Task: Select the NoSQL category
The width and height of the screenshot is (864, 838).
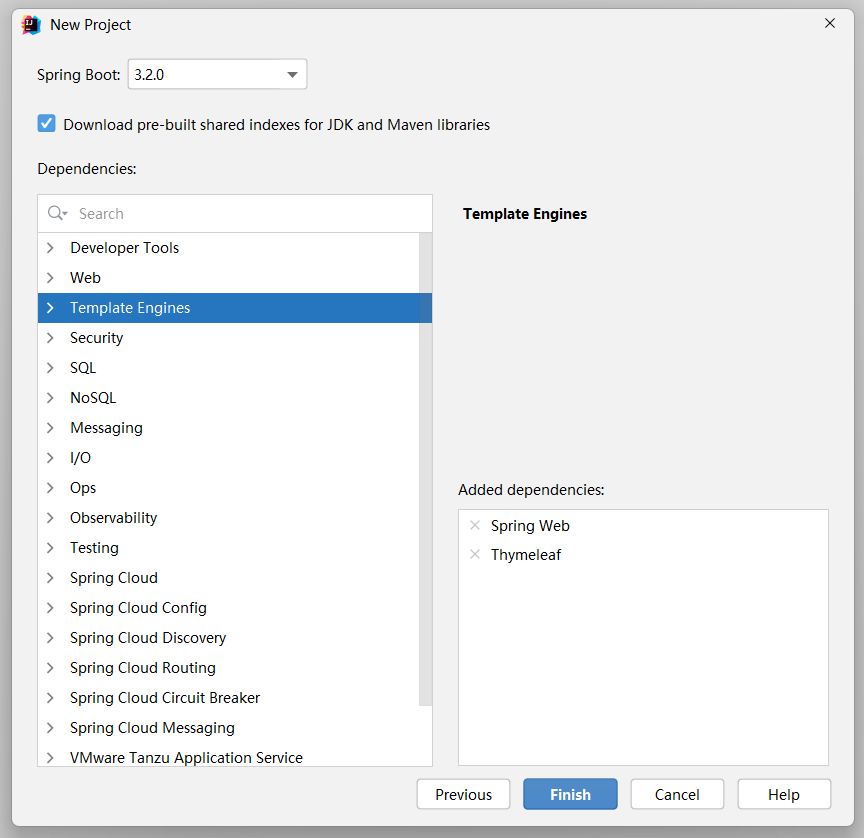Action: click(93, 398)
